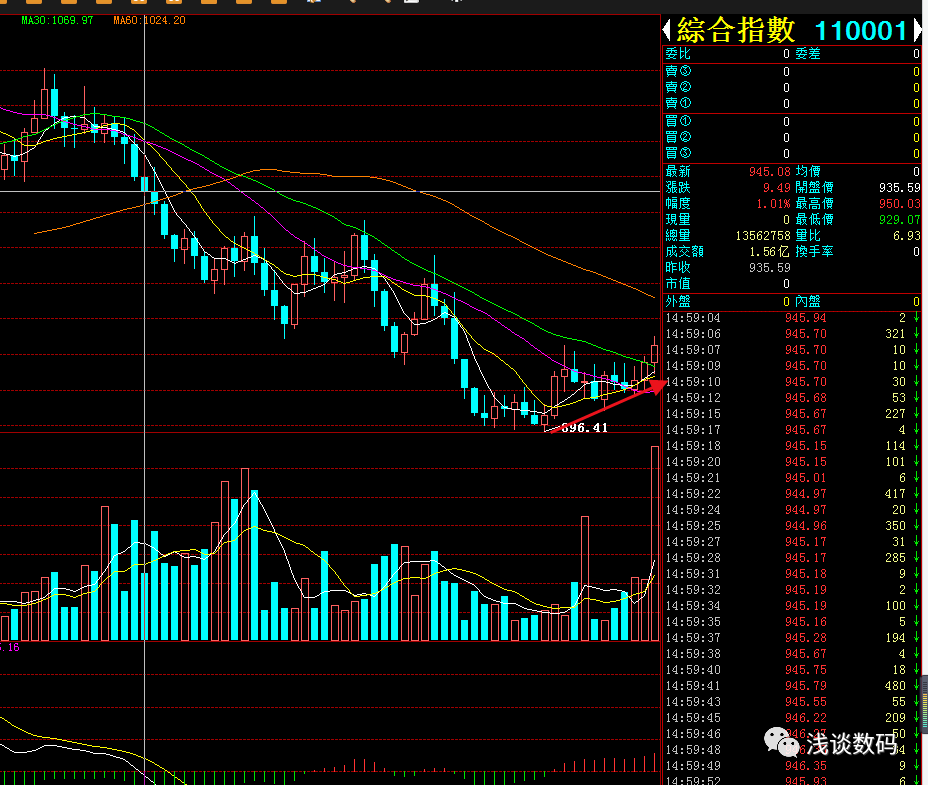Screen dimensions: 928x785
Task: Click the 內盤 label
Action: click(x=808, y=301)
